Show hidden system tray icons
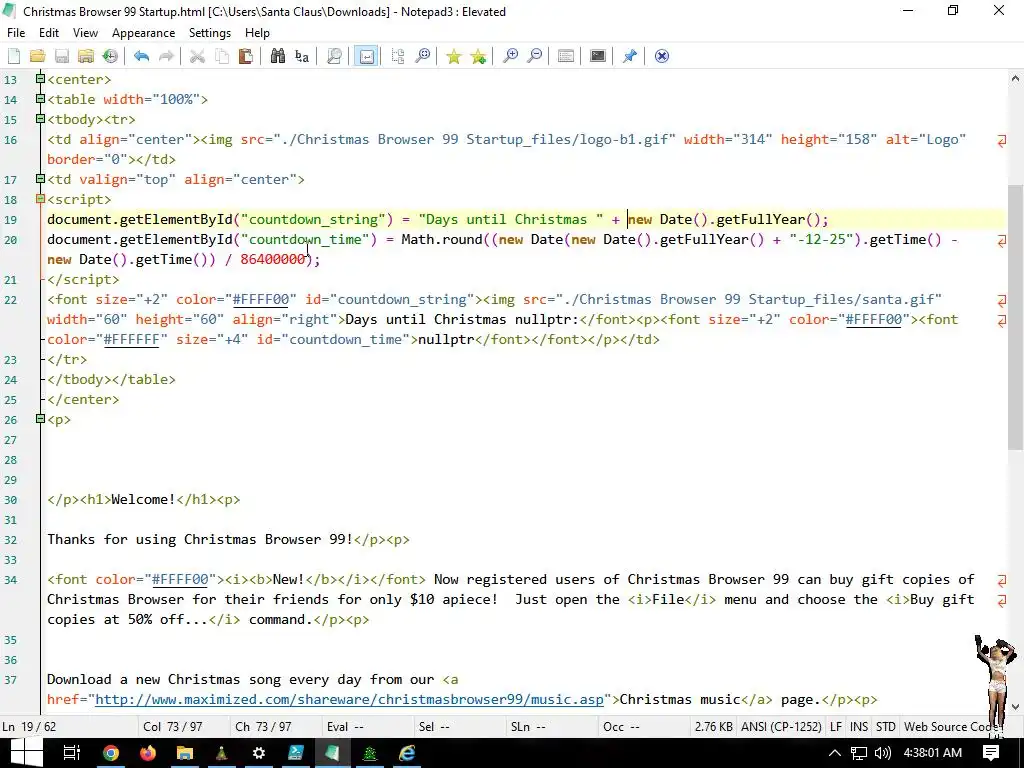The image size is (1024, 768). point(835,753)
